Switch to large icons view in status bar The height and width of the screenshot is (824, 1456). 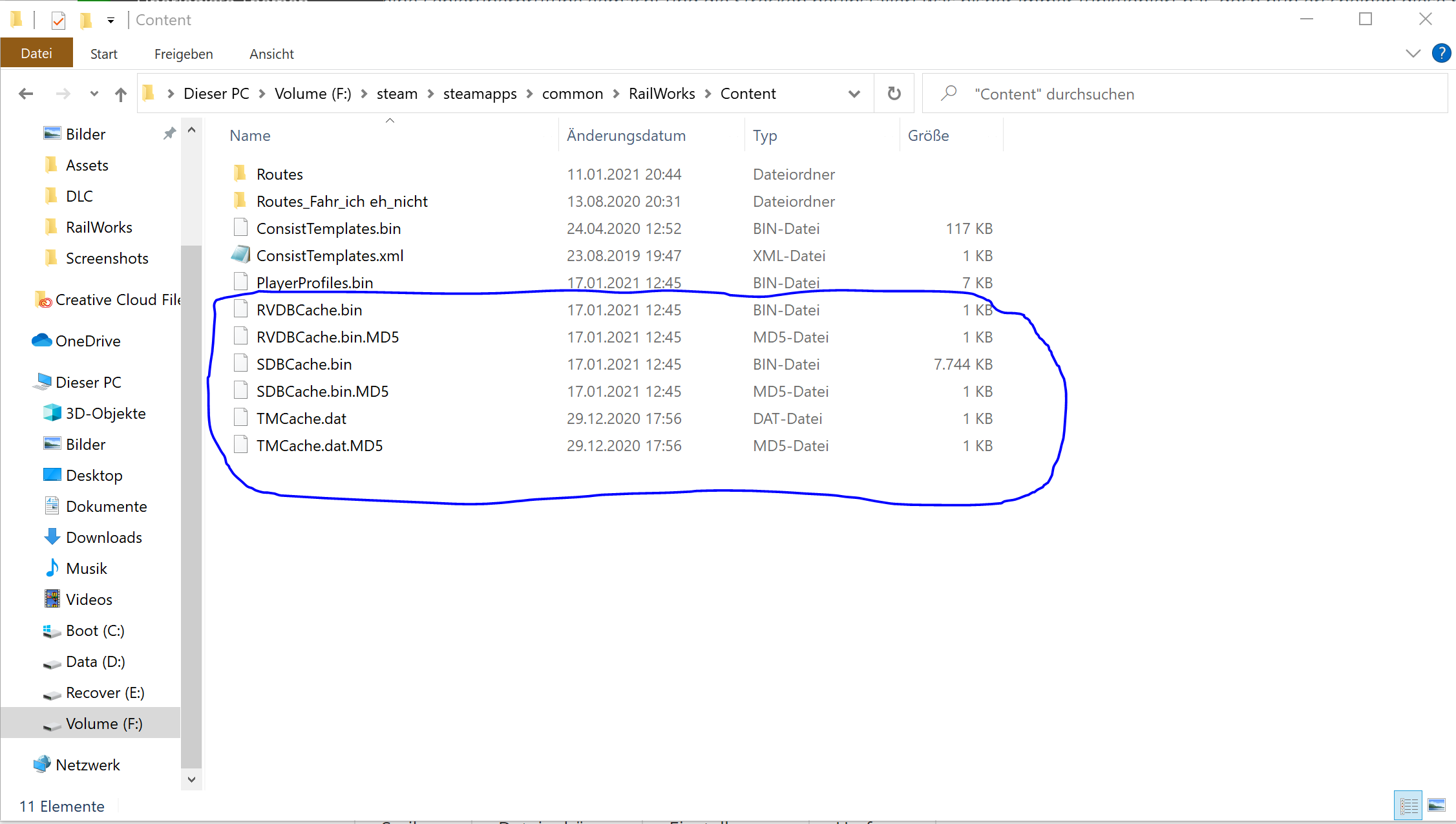click(1437, 805)
